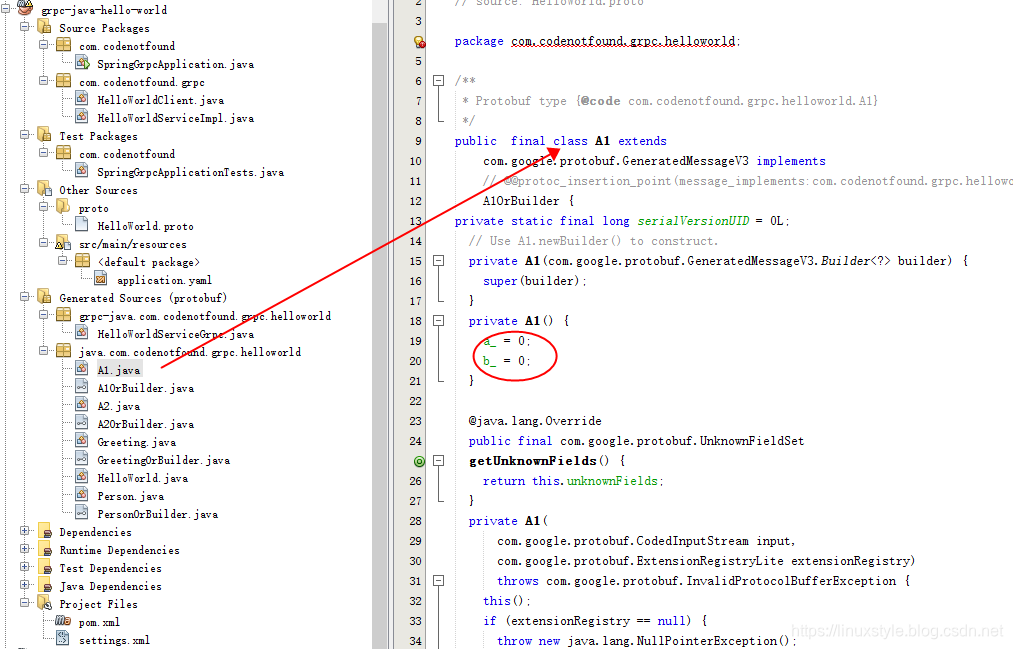
Task: Collapse the Source Packages node
Action: [25, 26]
